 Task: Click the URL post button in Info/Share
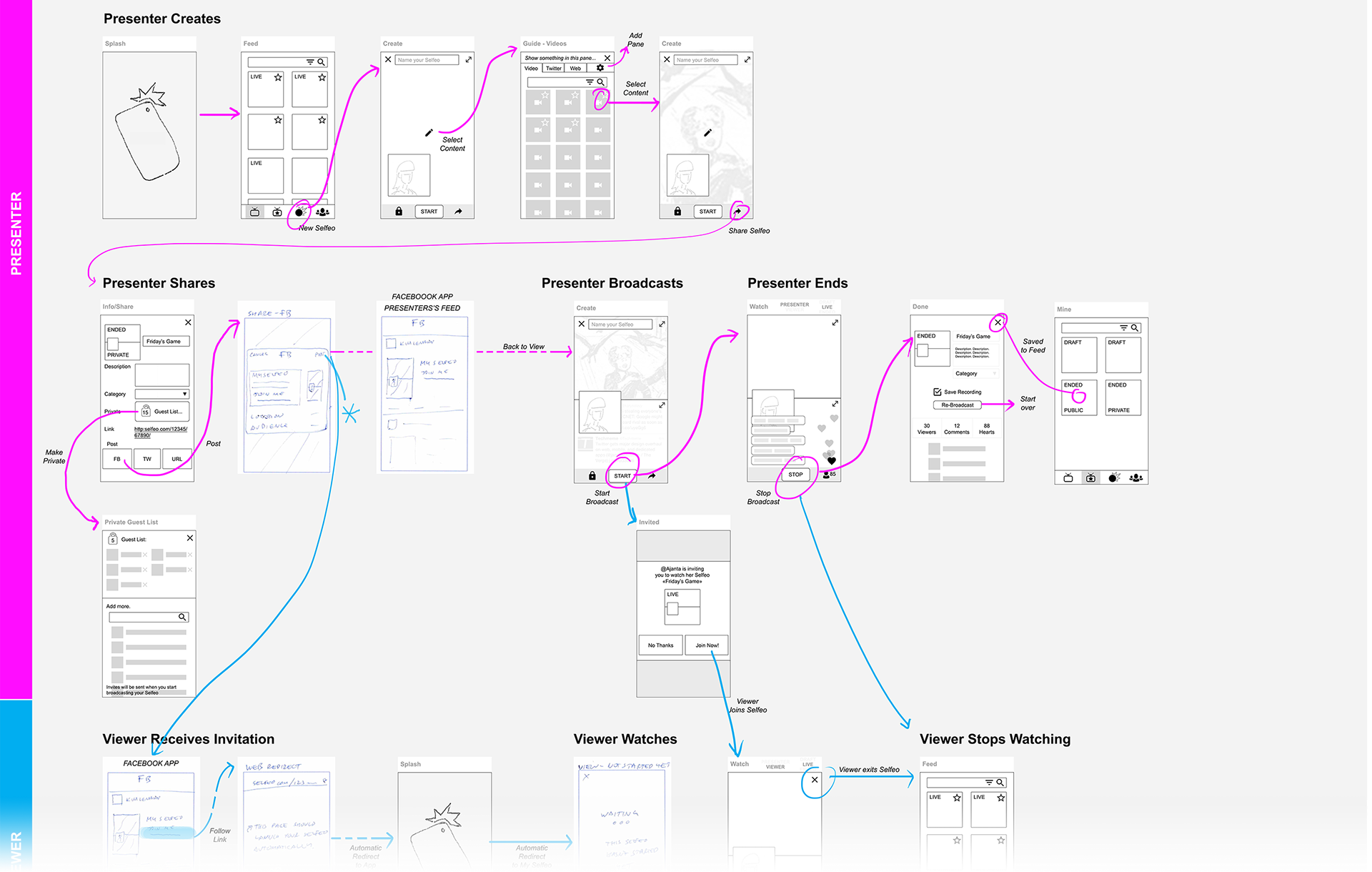[177, 459]
